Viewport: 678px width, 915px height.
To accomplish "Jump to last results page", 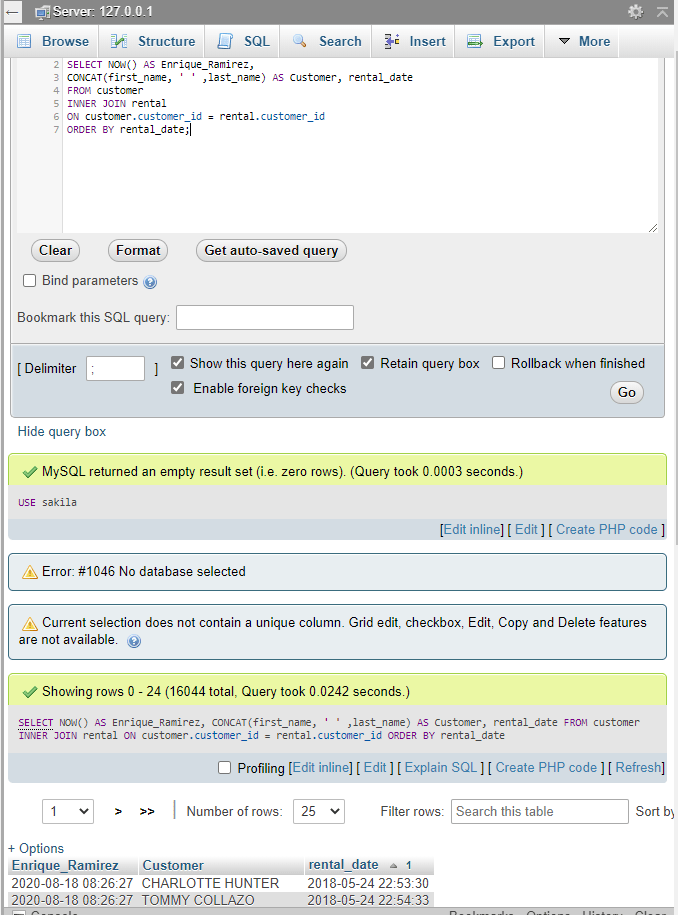I will coord(147,812).
